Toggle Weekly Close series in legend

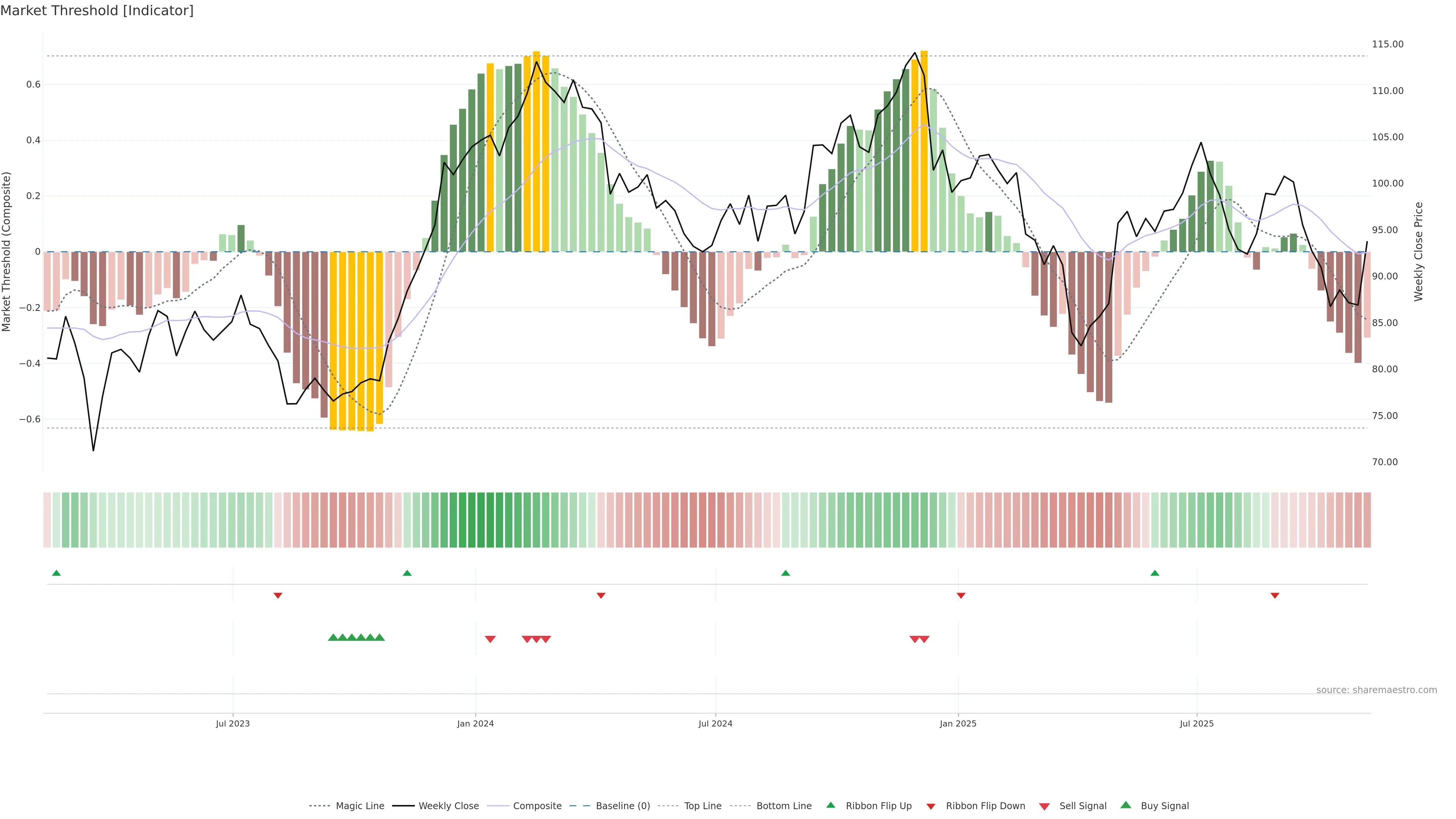(x=448, y=806)
